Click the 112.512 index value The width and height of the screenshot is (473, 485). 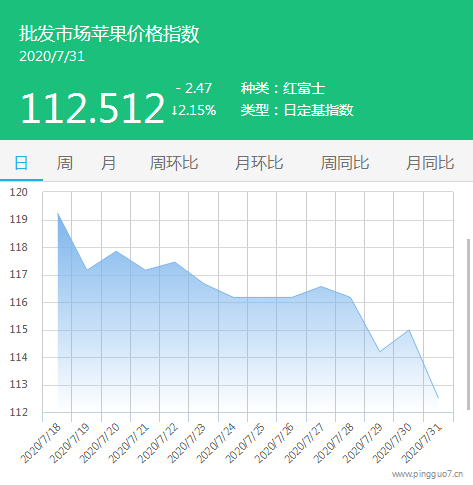[x=93, y=108]
